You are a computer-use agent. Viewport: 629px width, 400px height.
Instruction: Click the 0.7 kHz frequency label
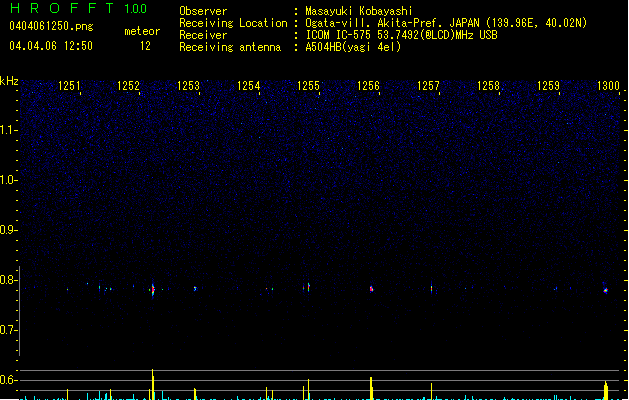coord(9,330)
